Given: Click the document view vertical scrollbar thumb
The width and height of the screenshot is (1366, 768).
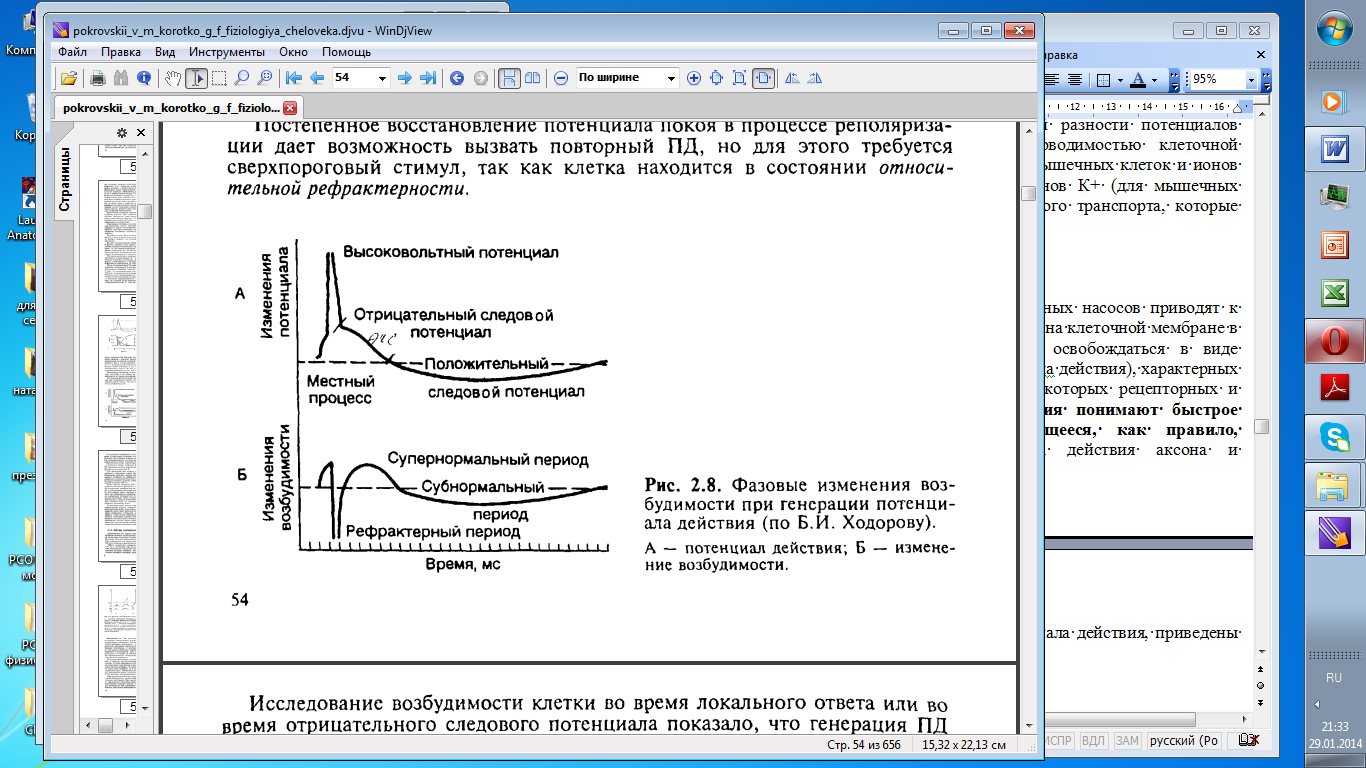Looking at the screenshot, I should coord(1027,194).
